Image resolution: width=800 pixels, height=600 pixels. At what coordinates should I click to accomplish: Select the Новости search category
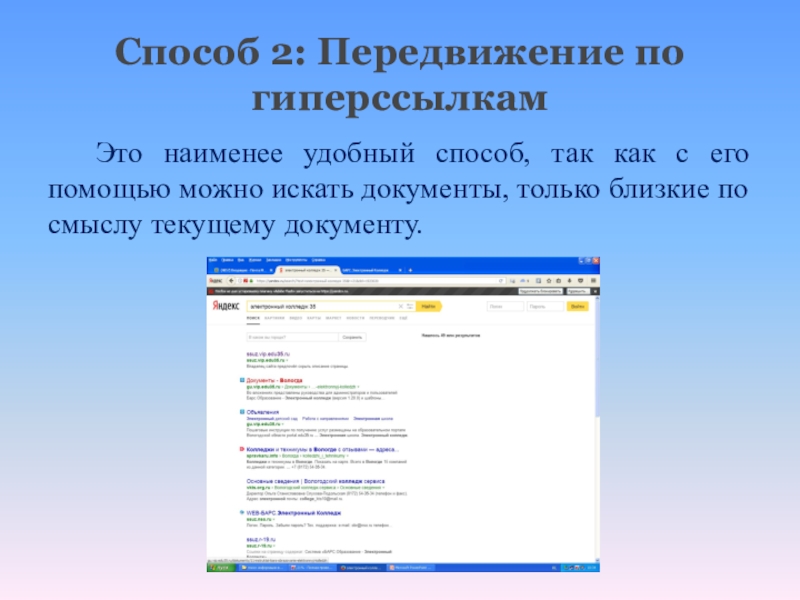point(357,318)
